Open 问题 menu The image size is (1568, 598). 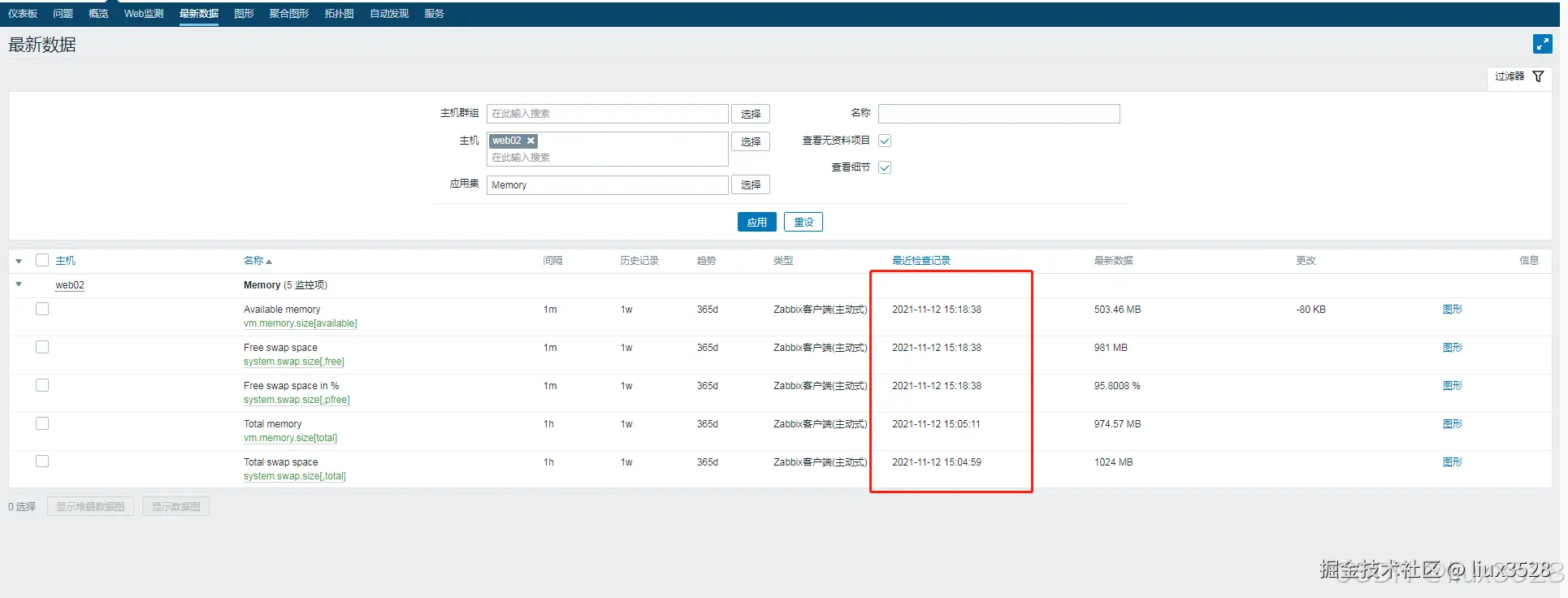tap(63, 14)
